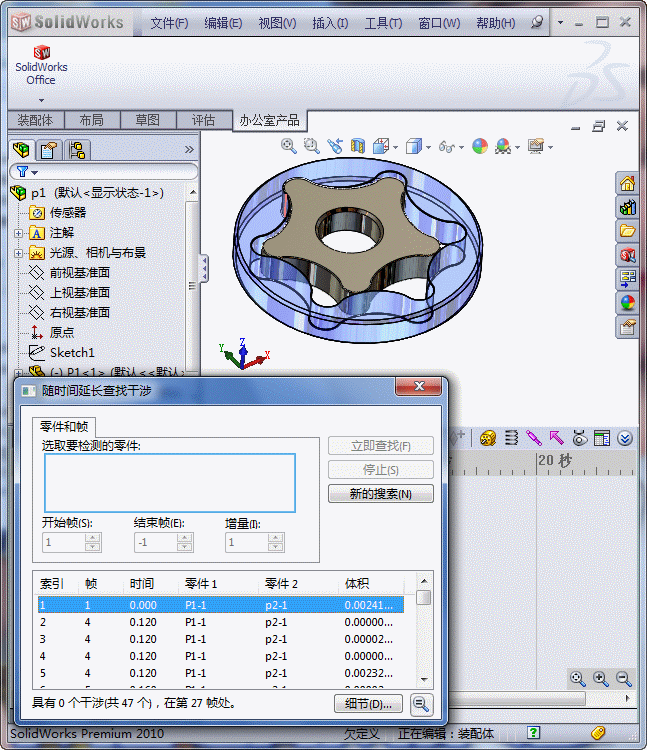The height and width of the screenshot is (750, 647).
Task: Select the 前视基准面 tree item
Action: tap(80, 273)
